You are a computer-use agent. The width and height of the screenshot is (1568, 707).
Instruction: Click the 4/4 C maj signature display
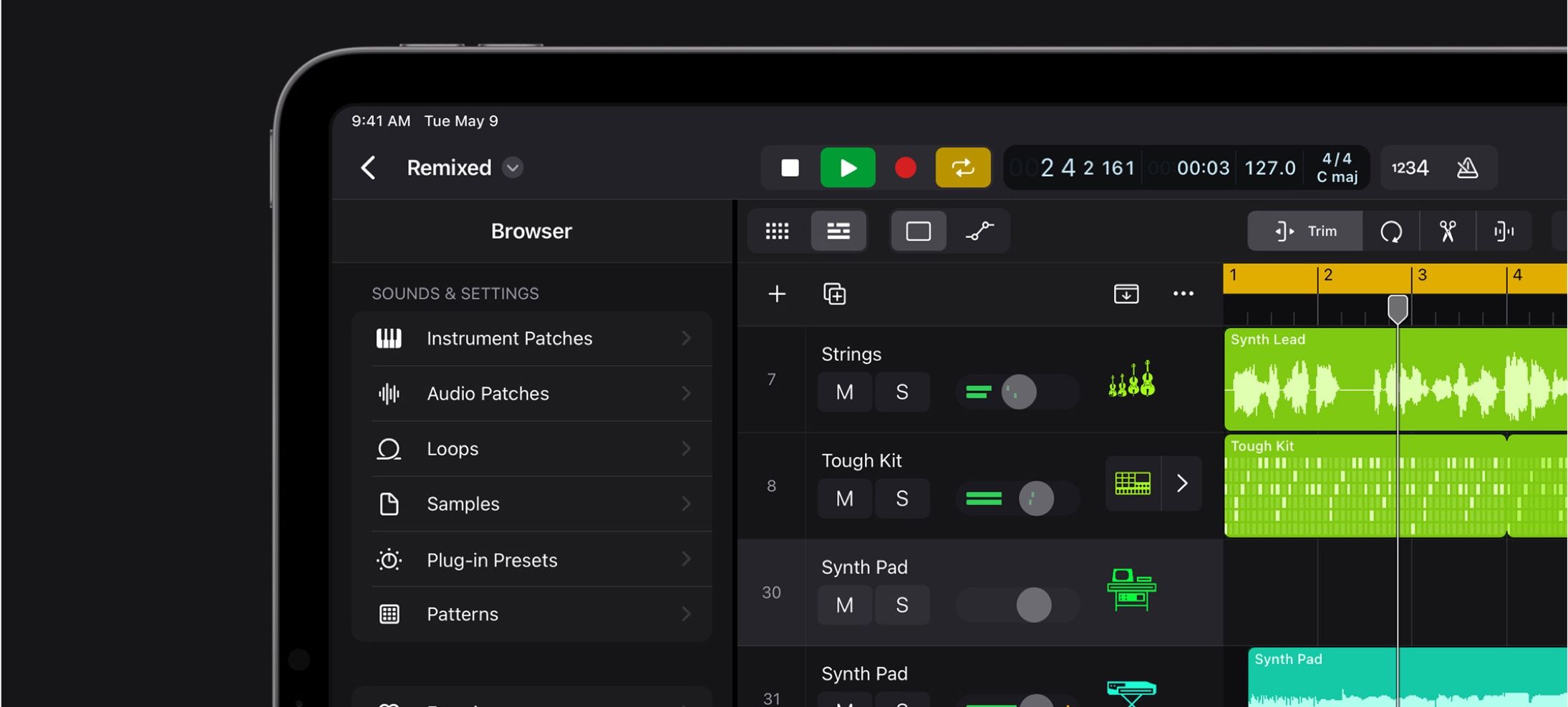[x=1337, y=168]
